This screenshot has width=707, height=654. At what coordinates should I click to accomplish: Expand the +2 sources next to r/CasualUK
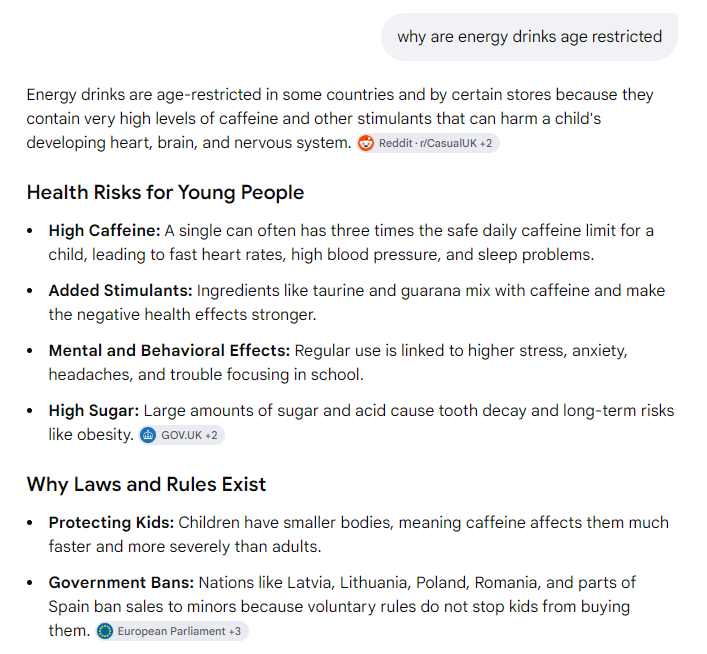(486, 143)
